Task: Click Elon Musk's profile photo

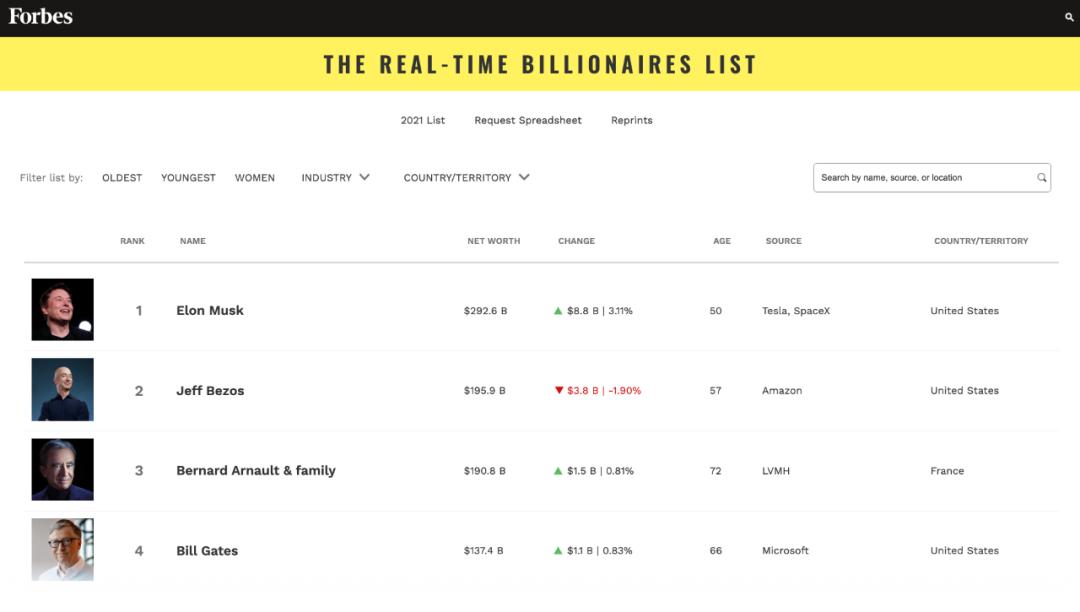Action: pyautogui.click(x=62, y=310)
